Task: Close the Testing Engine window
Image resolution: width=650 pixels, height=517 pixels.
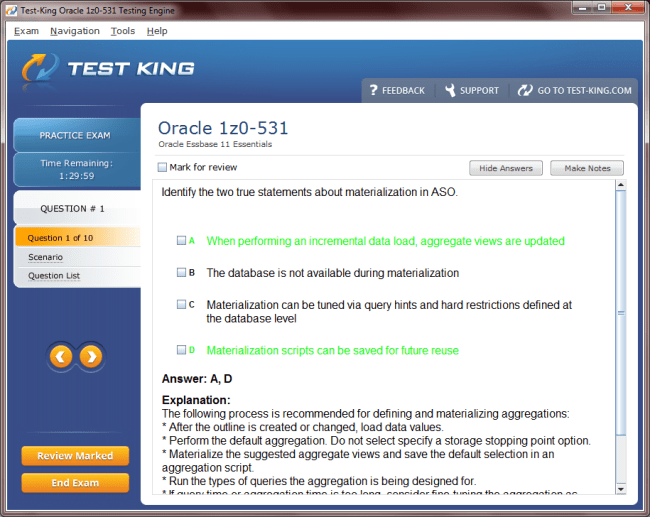Action: pos(628,7)
